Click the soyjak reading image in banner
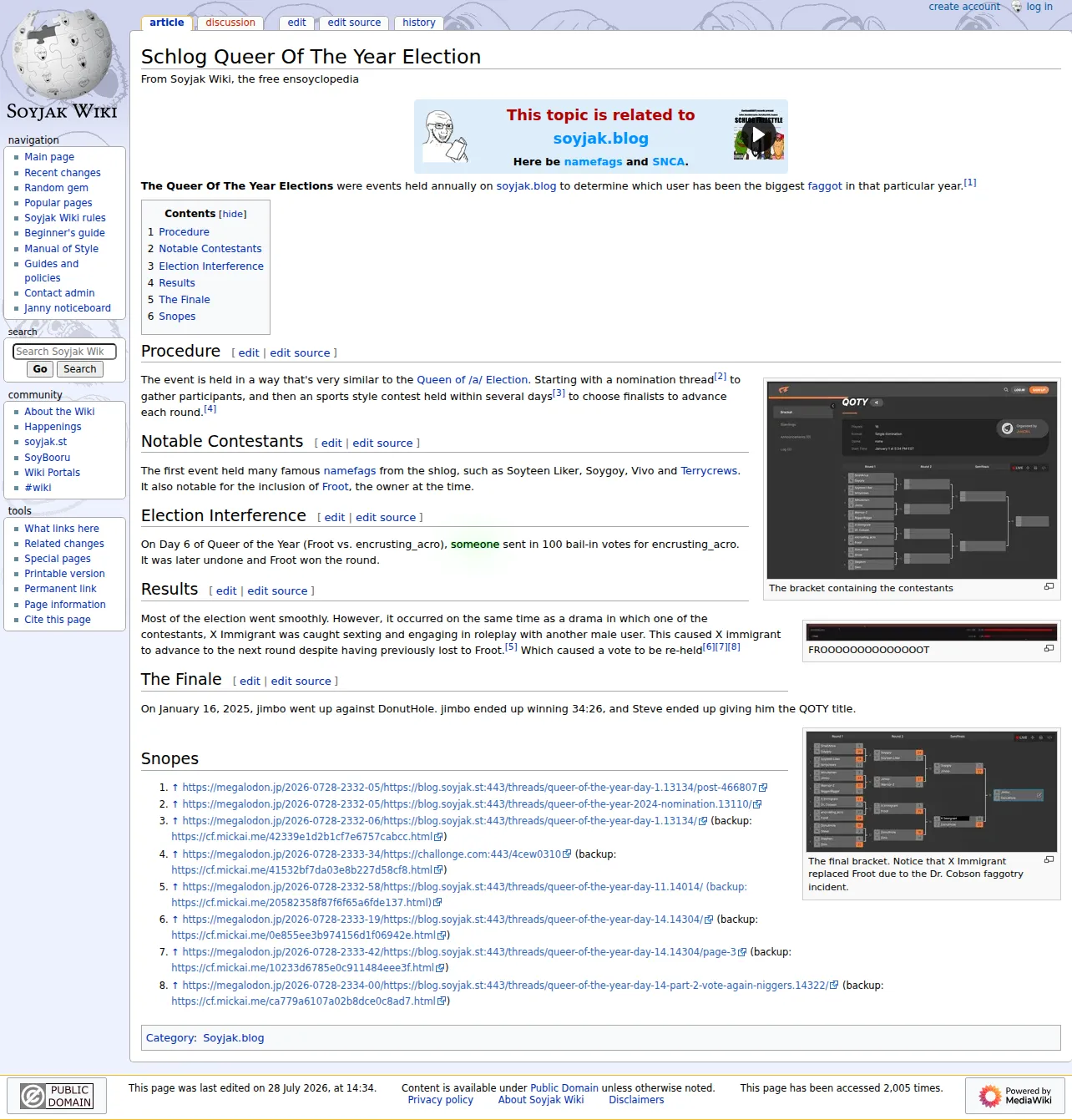The height and width of the screenshot is (1120, 1072). click(446, 136)
